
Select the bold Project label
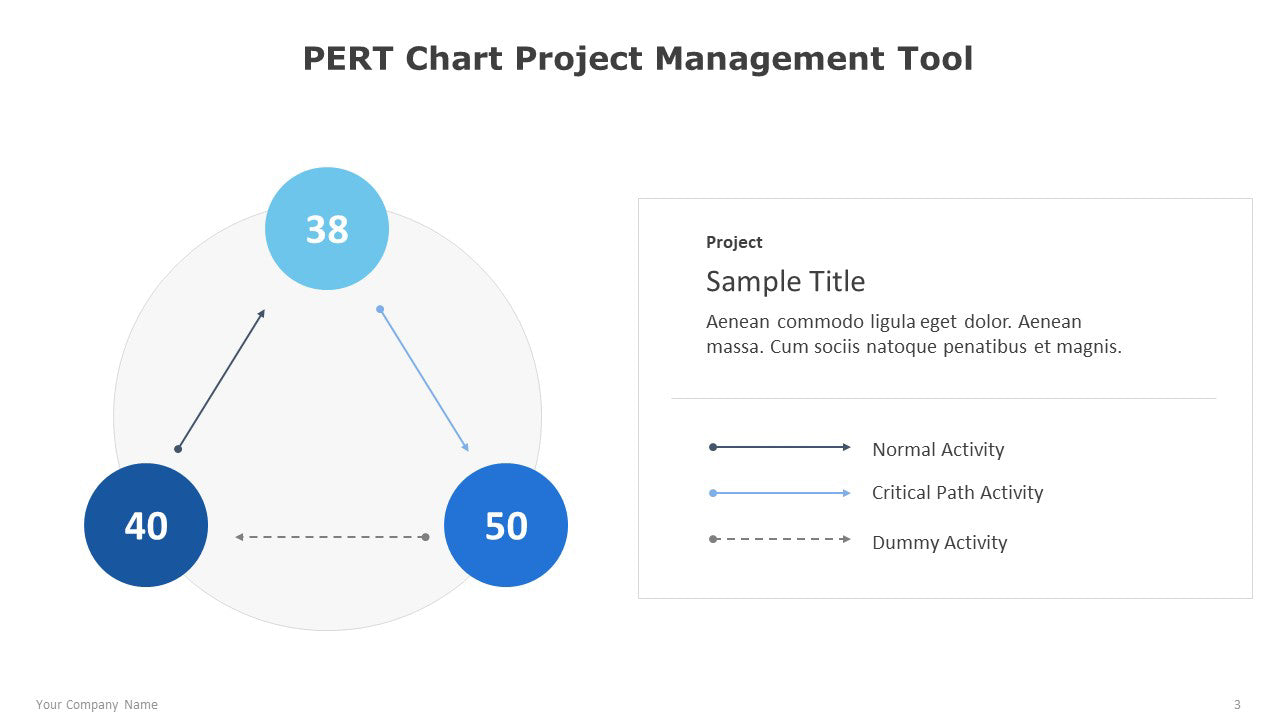[x=734, y=242]
